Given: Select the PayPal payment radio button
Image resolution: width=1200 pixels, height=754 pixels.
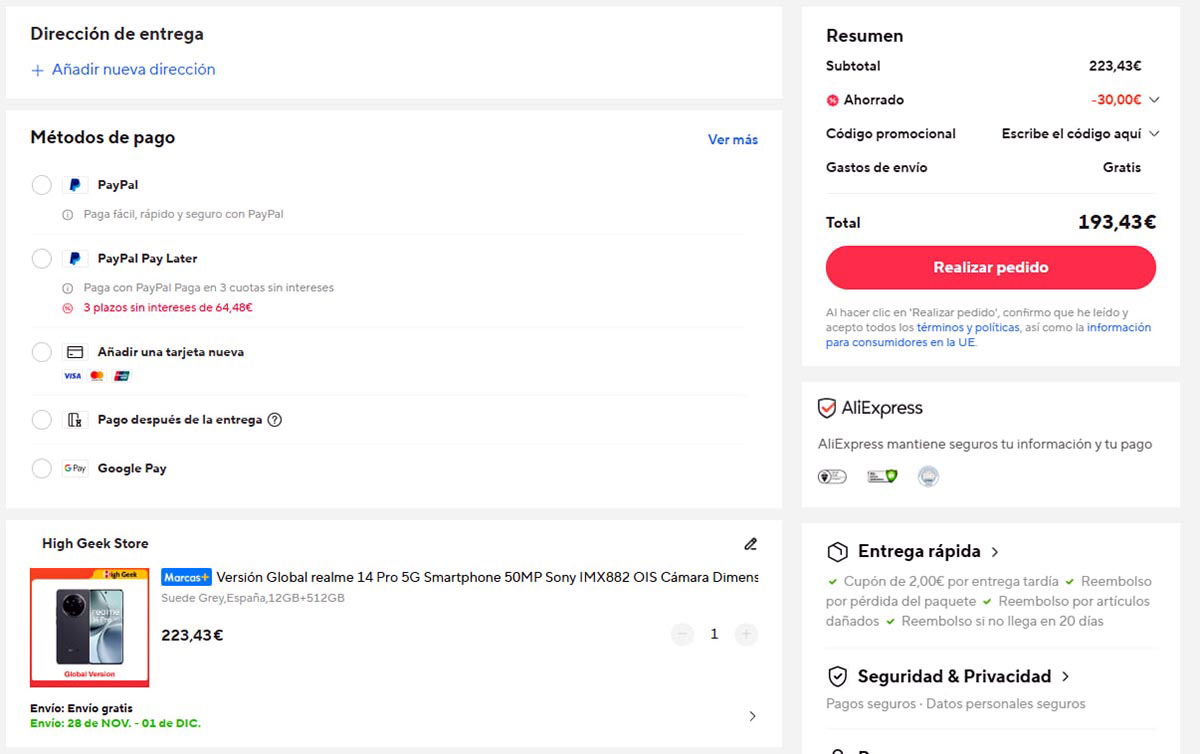Looking at the screenshot, I should [41, 184].
